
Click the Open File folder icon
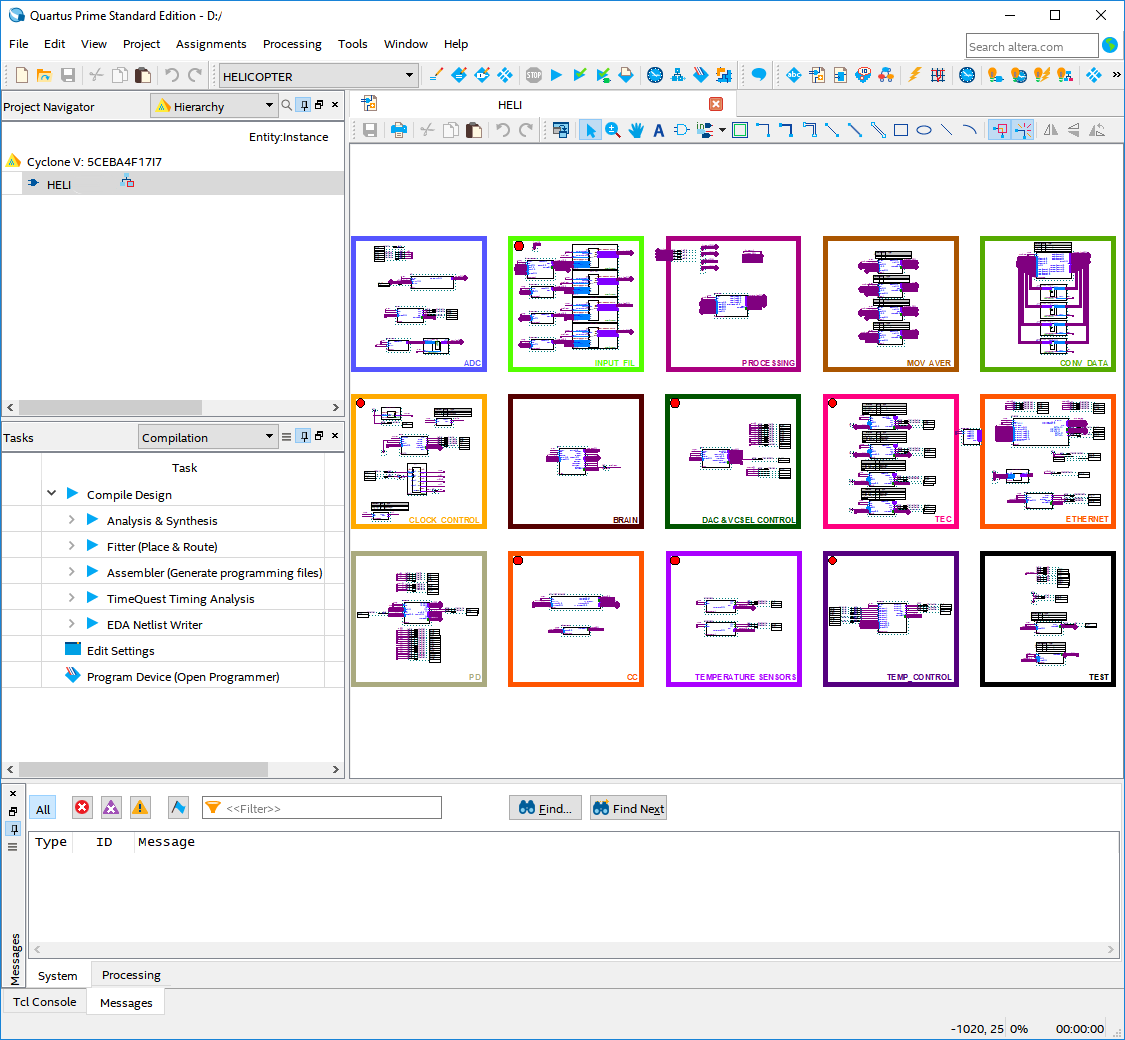44,75
